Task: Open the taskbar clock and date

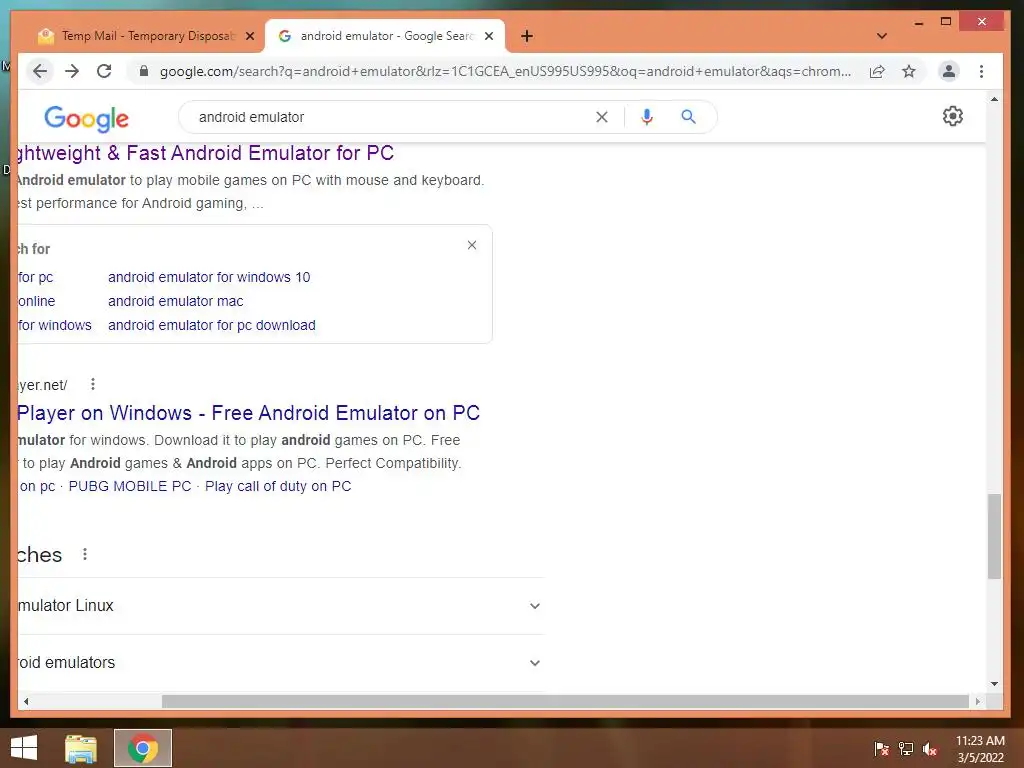Action: click(x=980, y=749)
